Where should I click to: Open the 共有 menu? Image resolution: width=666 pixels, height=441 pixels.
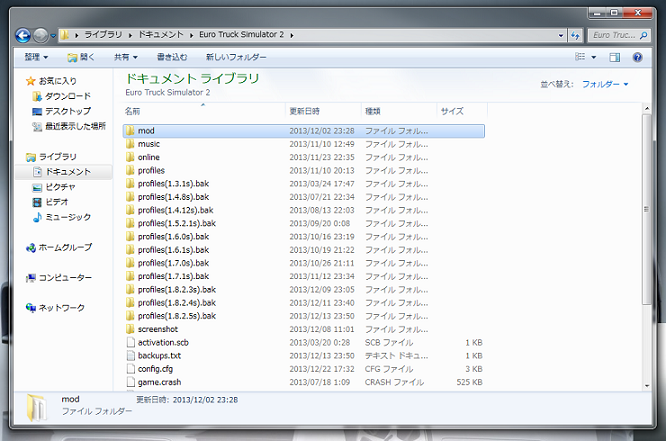[x=126, y=57]
